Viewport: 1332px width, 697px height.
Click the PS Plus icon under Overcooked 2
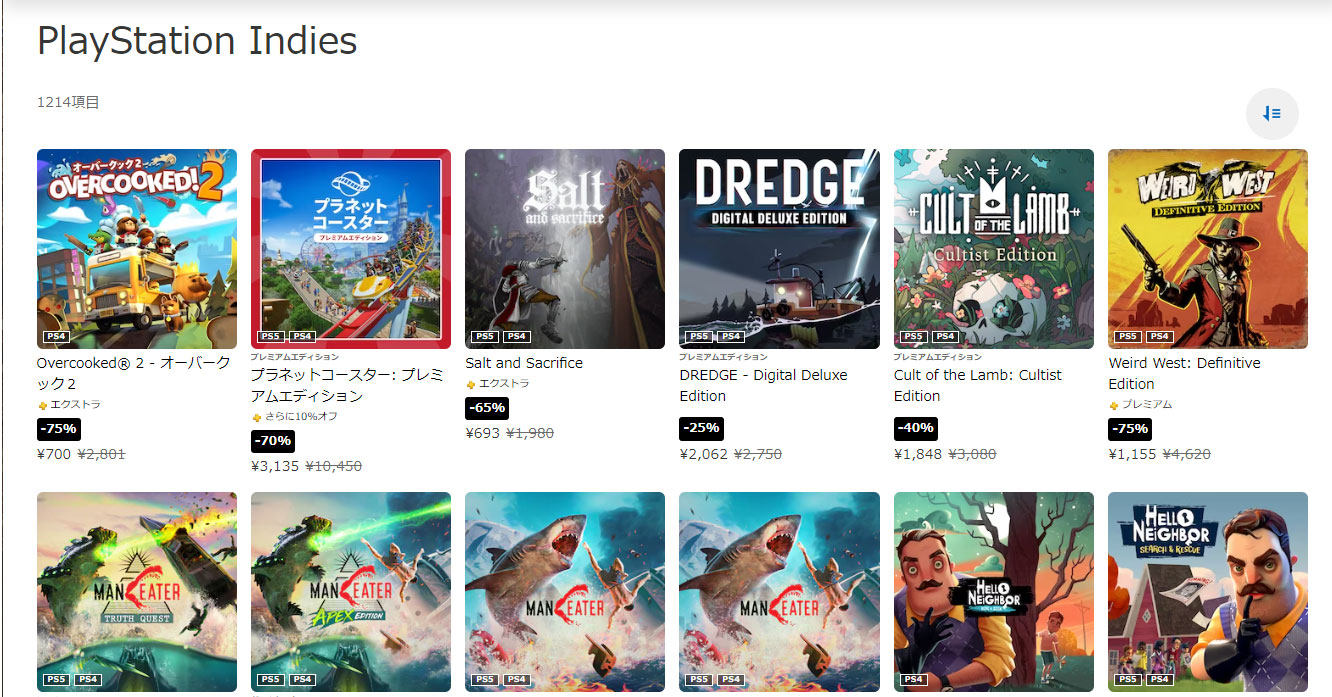[x=43, y=405]
